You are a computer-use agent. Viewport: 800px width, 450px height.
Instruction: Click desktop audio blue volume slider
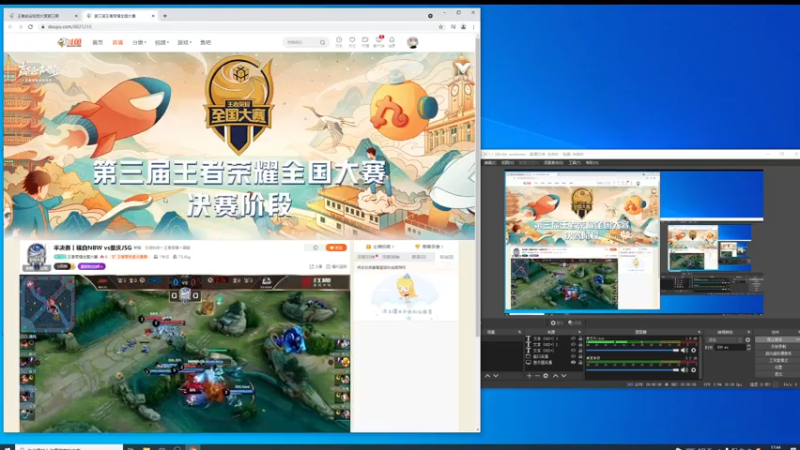633,370
